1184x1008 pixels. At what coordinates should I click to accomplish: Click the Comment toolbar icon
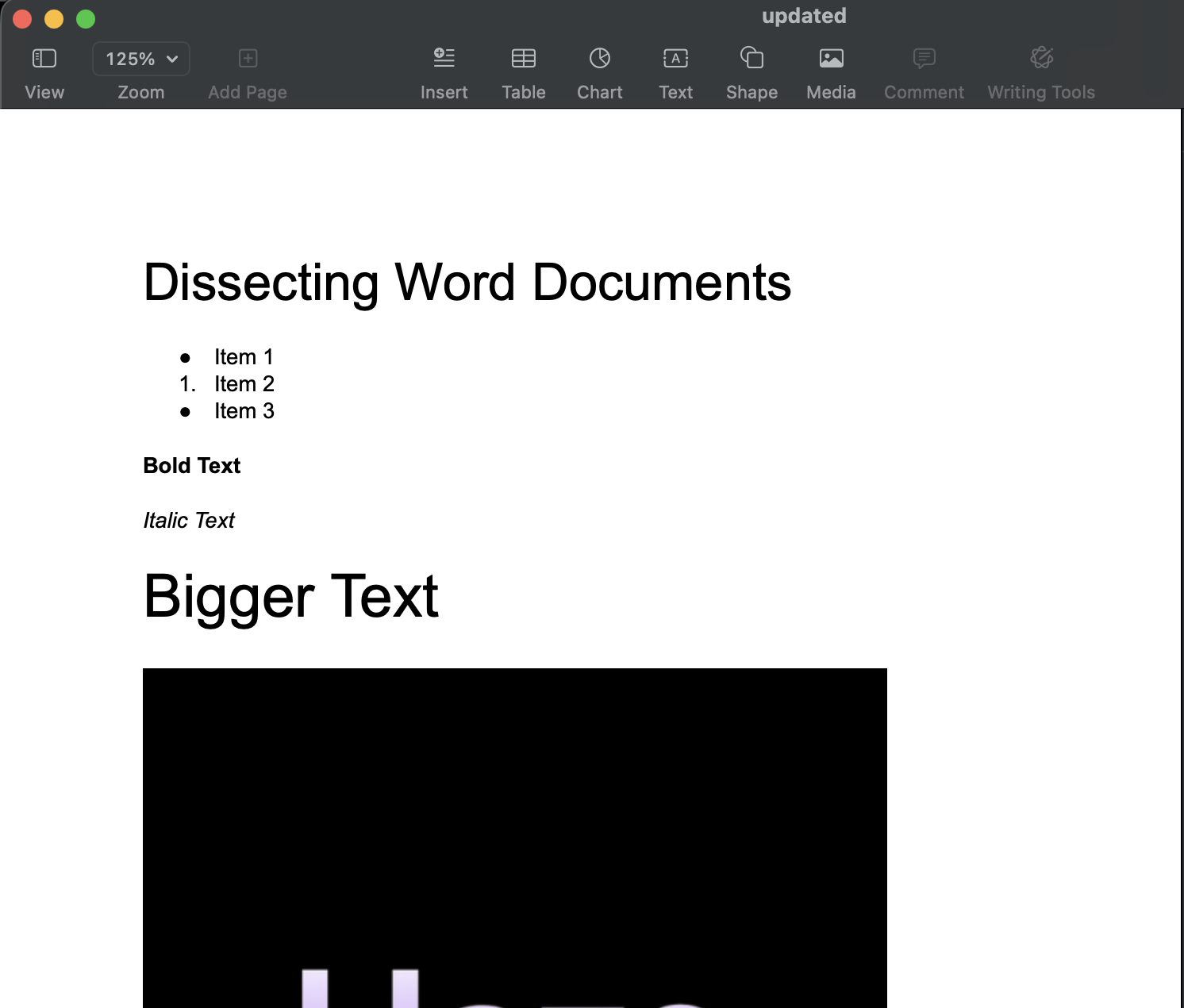924,59
